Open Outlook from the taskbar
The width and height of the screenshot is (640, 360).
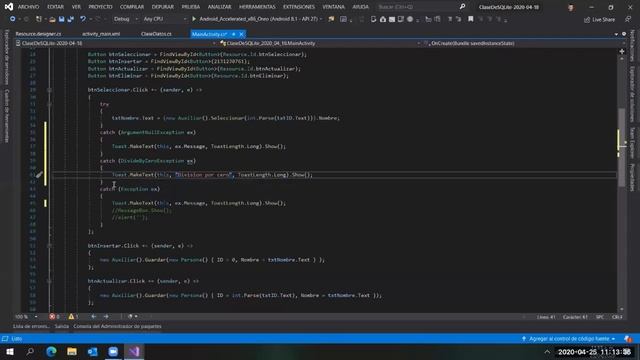pyautogui.click(x=93, y=352)
